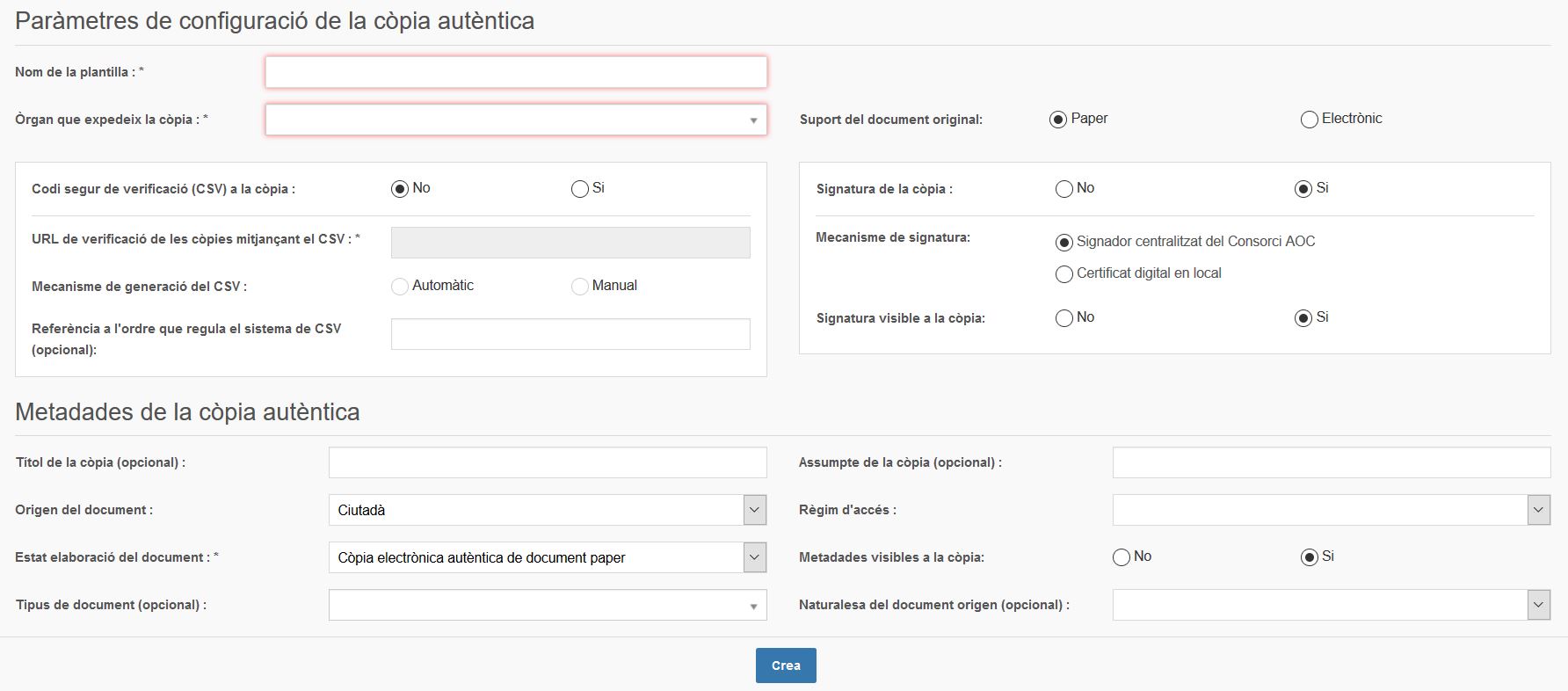Viewport: 1568px width, 691px height.
Task: Select Manual CSV generation mechanism
Action: [x=579, y=287]
